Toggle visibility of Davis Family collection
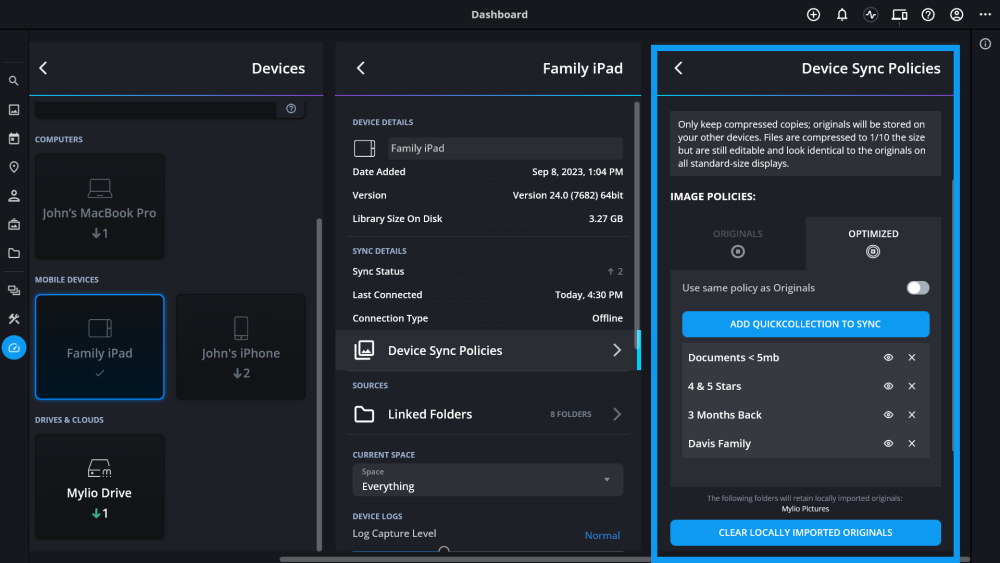1000x563 pixels. coord(888,444)
